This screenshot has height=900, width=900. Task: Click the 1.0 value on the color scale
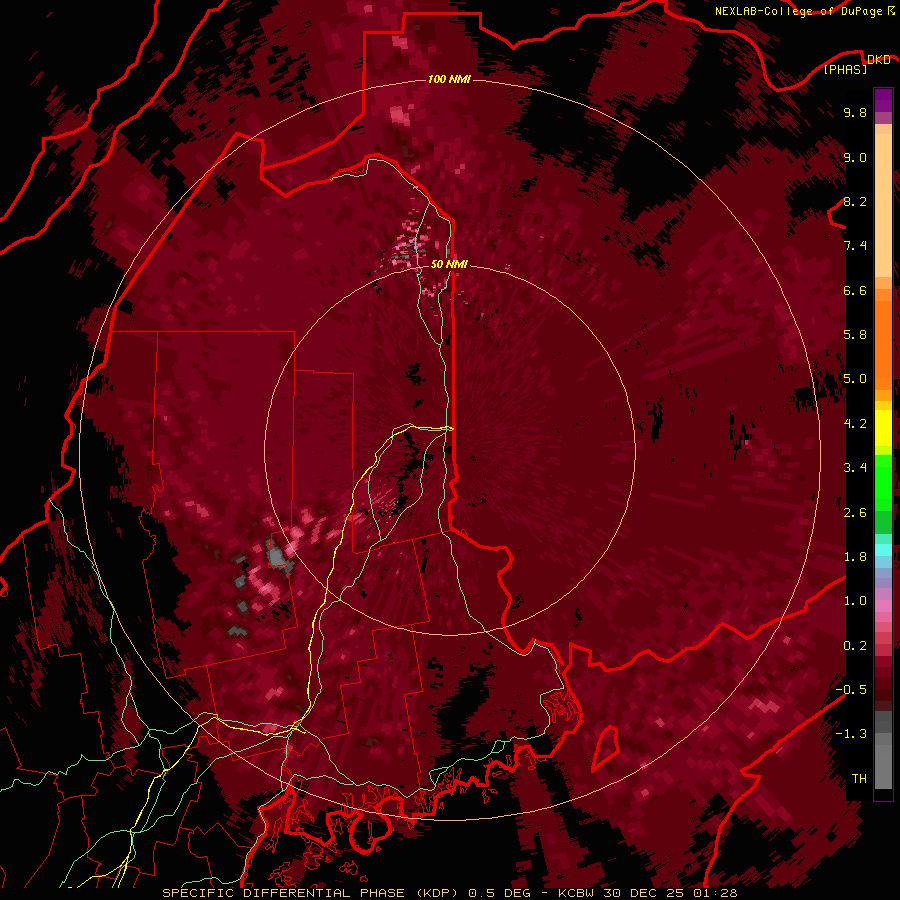(x=855, y=601)
